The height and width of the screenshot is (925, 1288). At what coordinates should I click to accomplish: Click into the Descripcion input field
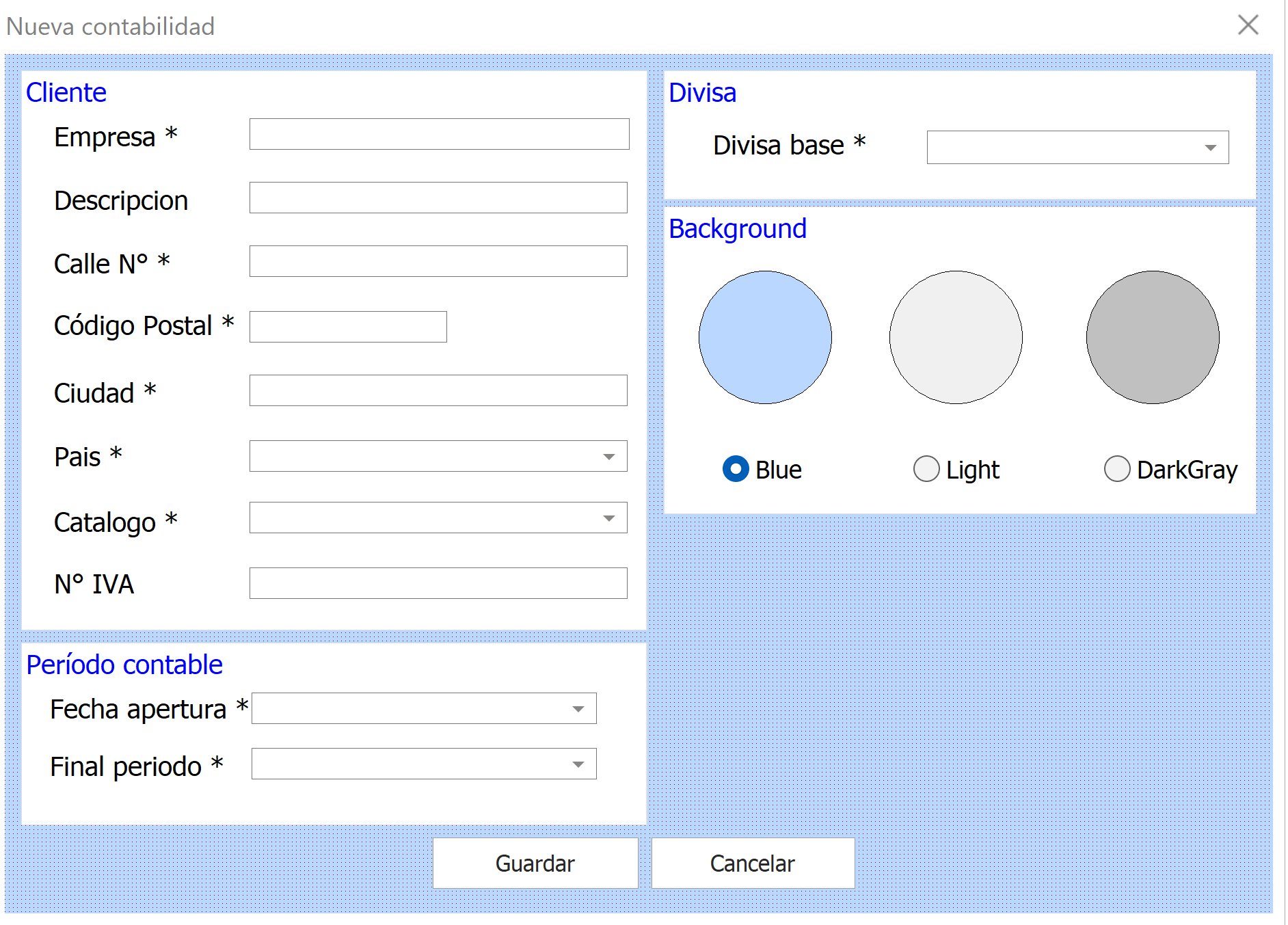(x=438, y=198)
